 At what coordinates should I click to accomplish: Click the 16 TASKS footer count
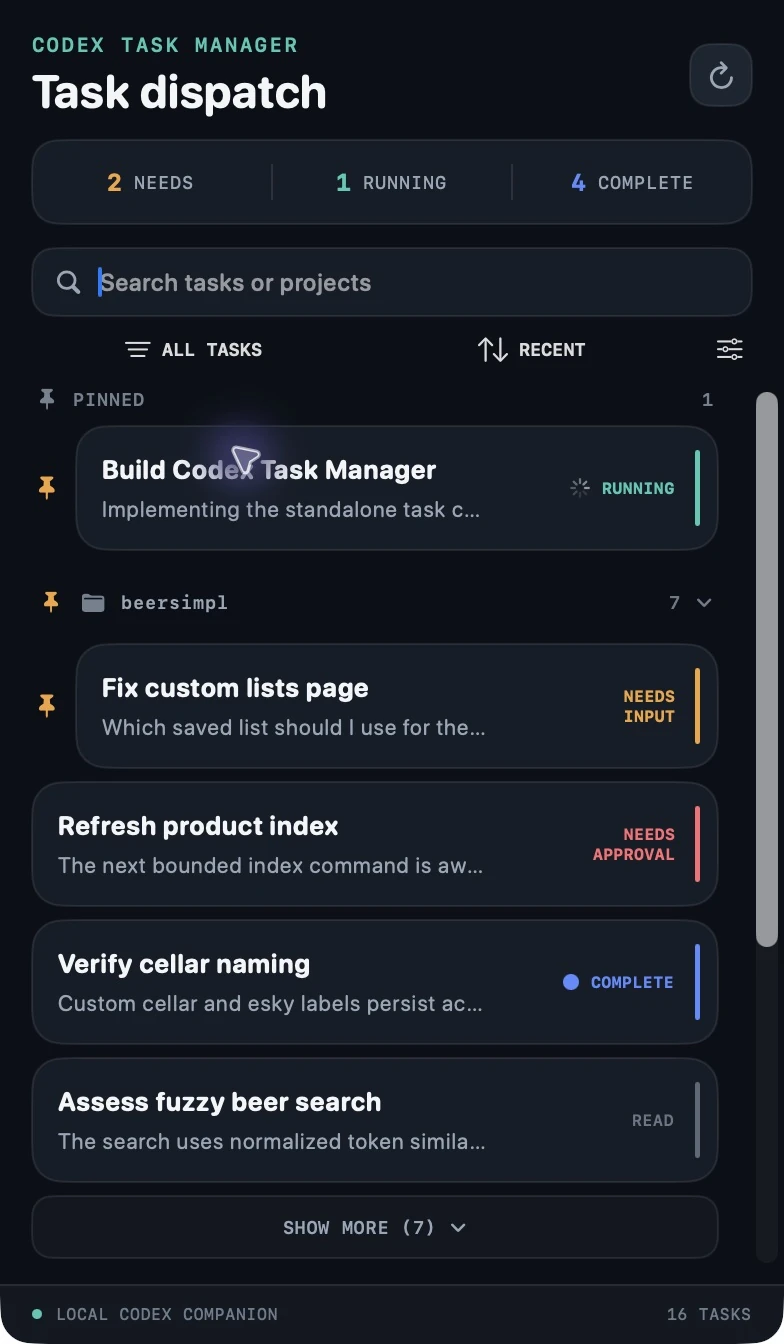coord(709,1314)
